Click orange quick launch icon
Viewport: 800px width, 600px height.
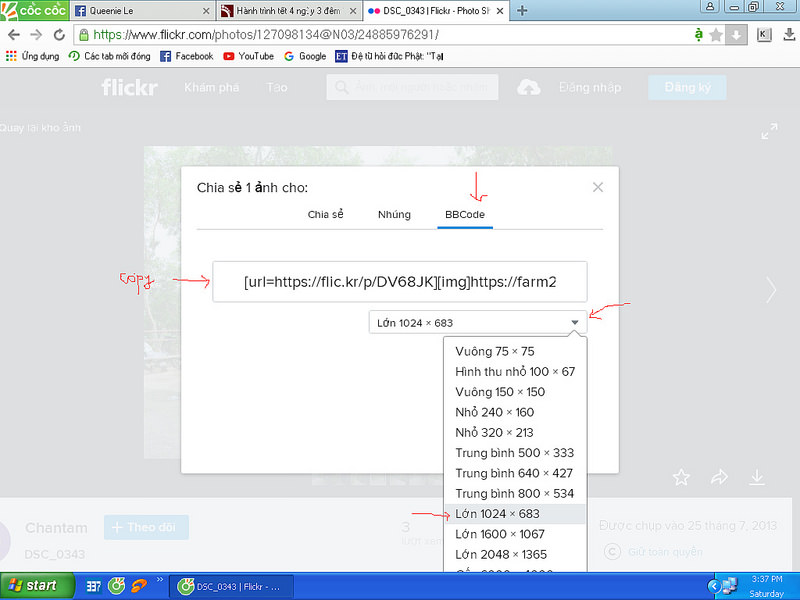tap(139, 586)
